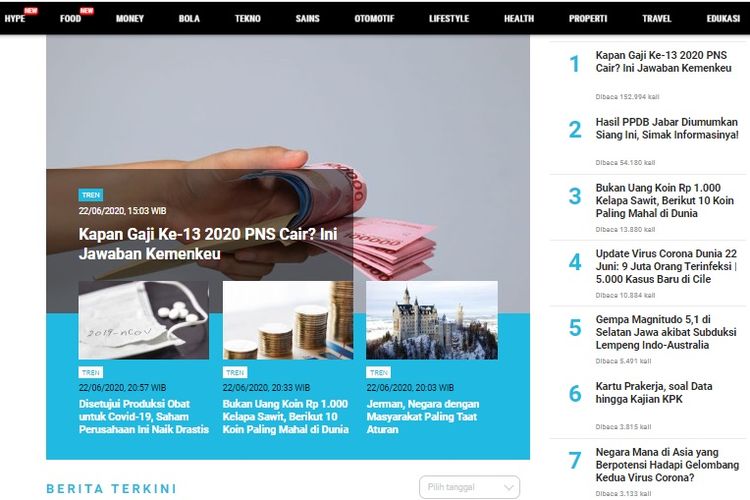Screen dimensions: 750x500
Task: Click the dropdown chevron in Pilih tanggal
Action: tap(508, 488)
